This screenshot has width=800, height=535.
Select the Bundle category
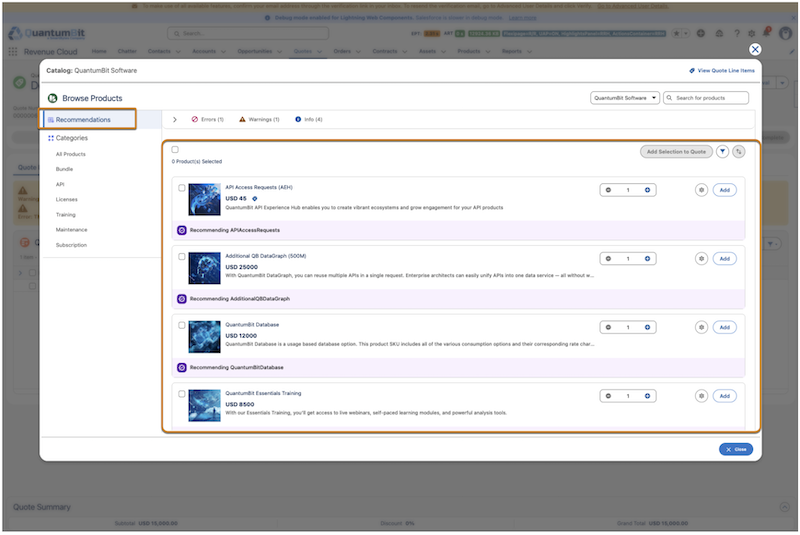[x=64, y=169]
